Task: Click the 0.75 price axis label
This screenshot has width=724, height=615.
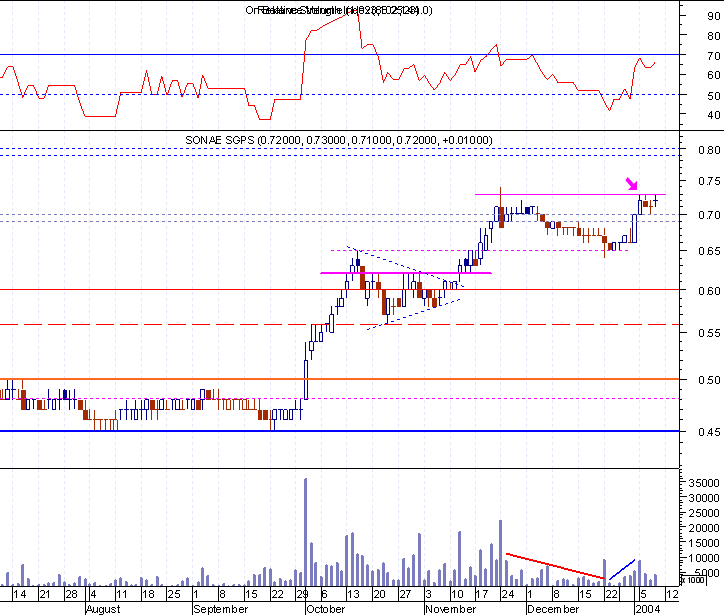Action: [x=709, y=181]
